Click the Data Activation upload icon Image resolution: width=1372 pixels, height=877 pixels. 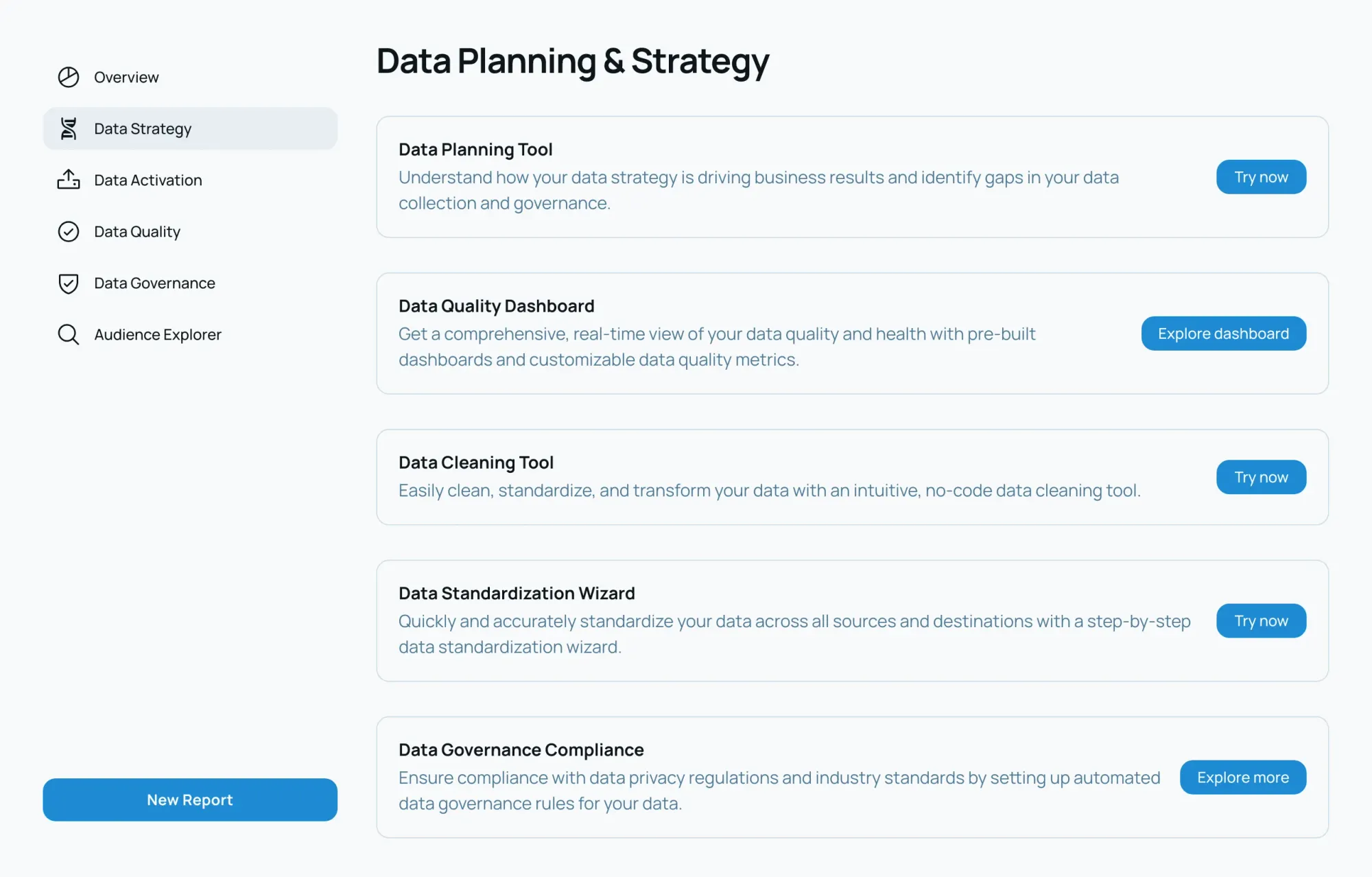pyautogui.click(x=69, y=180)
